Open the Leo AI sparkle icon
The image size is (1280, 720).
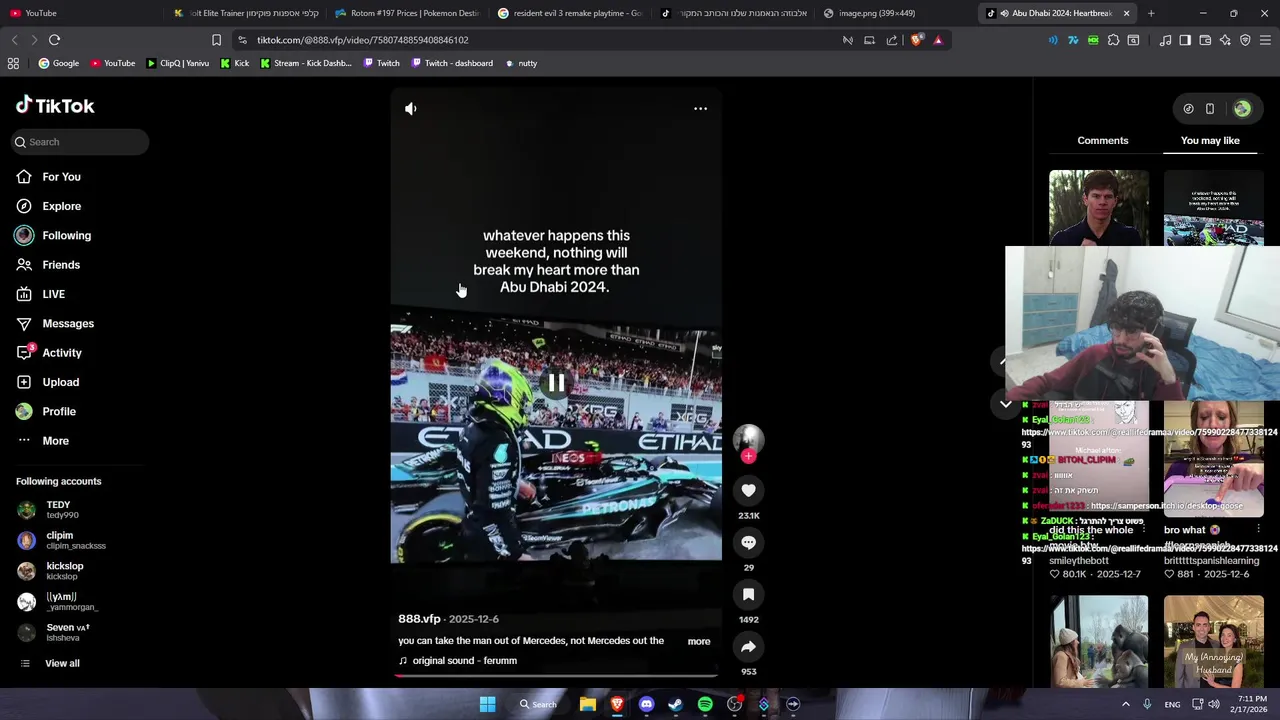(x=1225, y=40)
